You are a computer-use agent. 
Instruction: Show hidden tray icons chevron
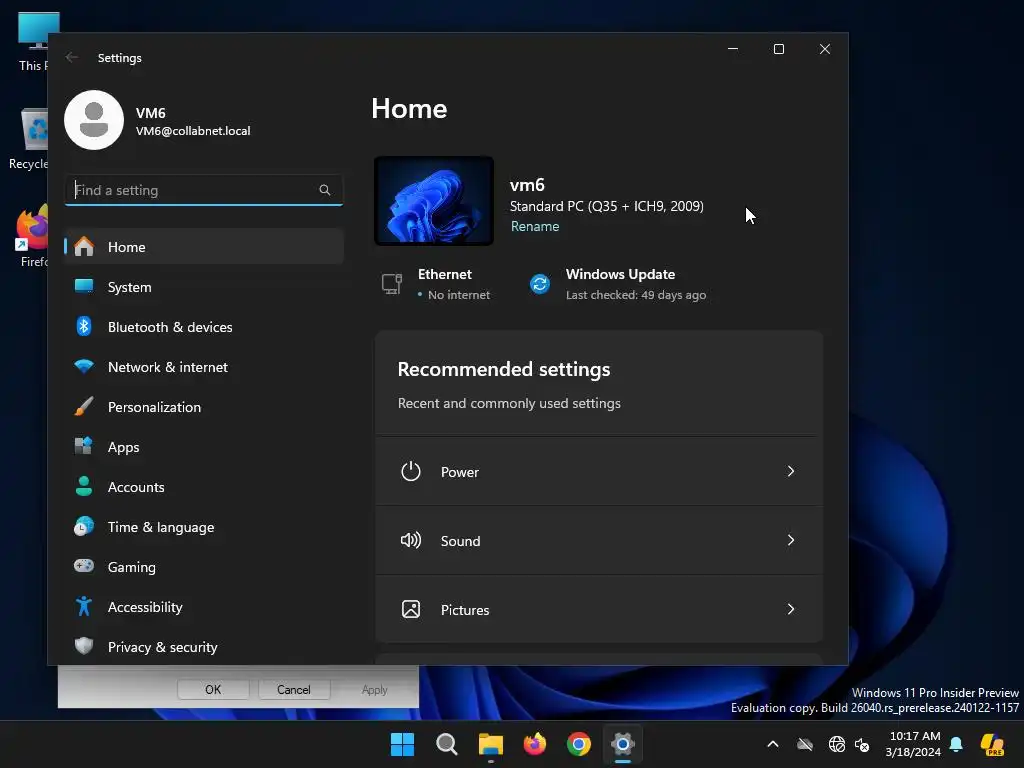coord(773,744)
